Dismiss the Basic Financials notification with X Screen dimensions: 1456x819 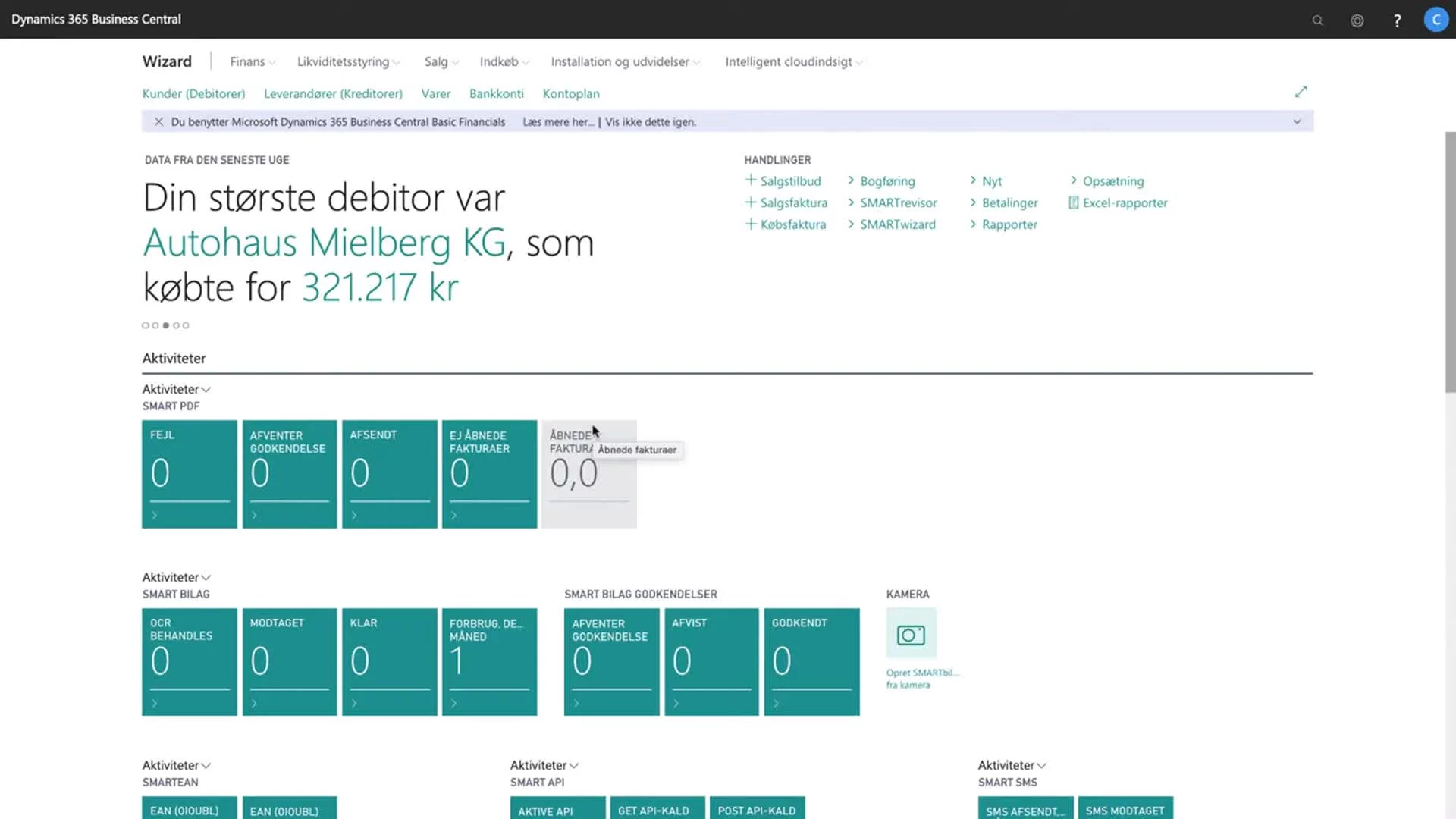coord(158,121)
